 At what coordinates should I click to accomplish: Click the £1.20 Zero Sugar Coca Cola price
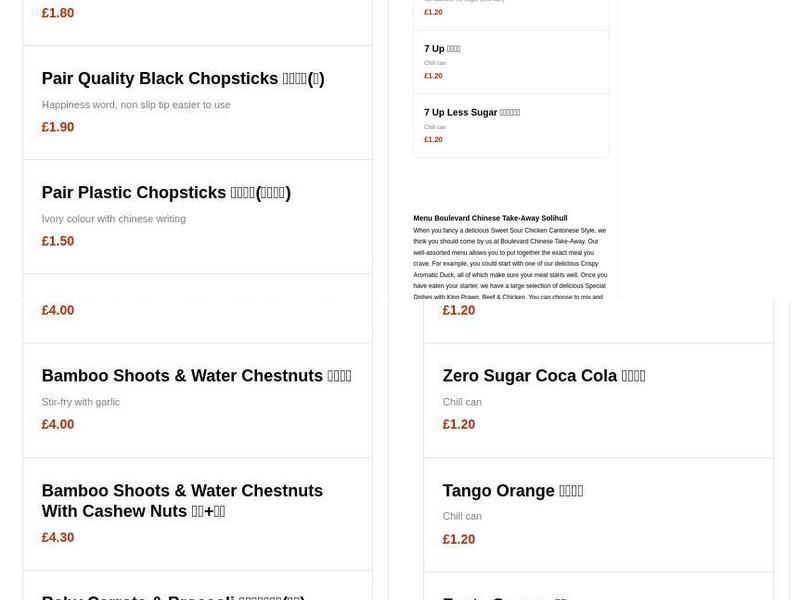click(x=459, y=425)
